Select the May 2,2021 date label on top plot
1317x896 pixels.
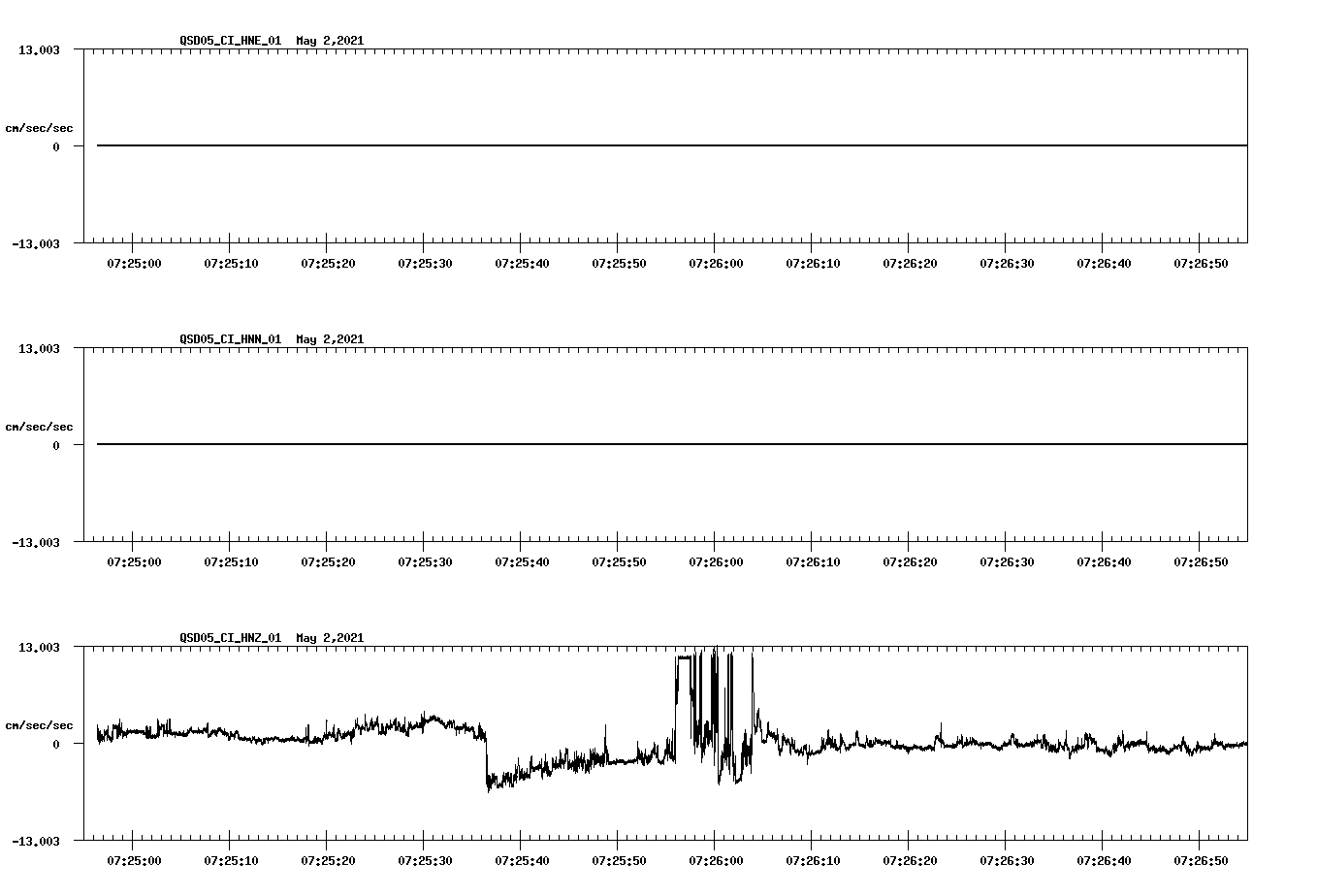[330, 41]
